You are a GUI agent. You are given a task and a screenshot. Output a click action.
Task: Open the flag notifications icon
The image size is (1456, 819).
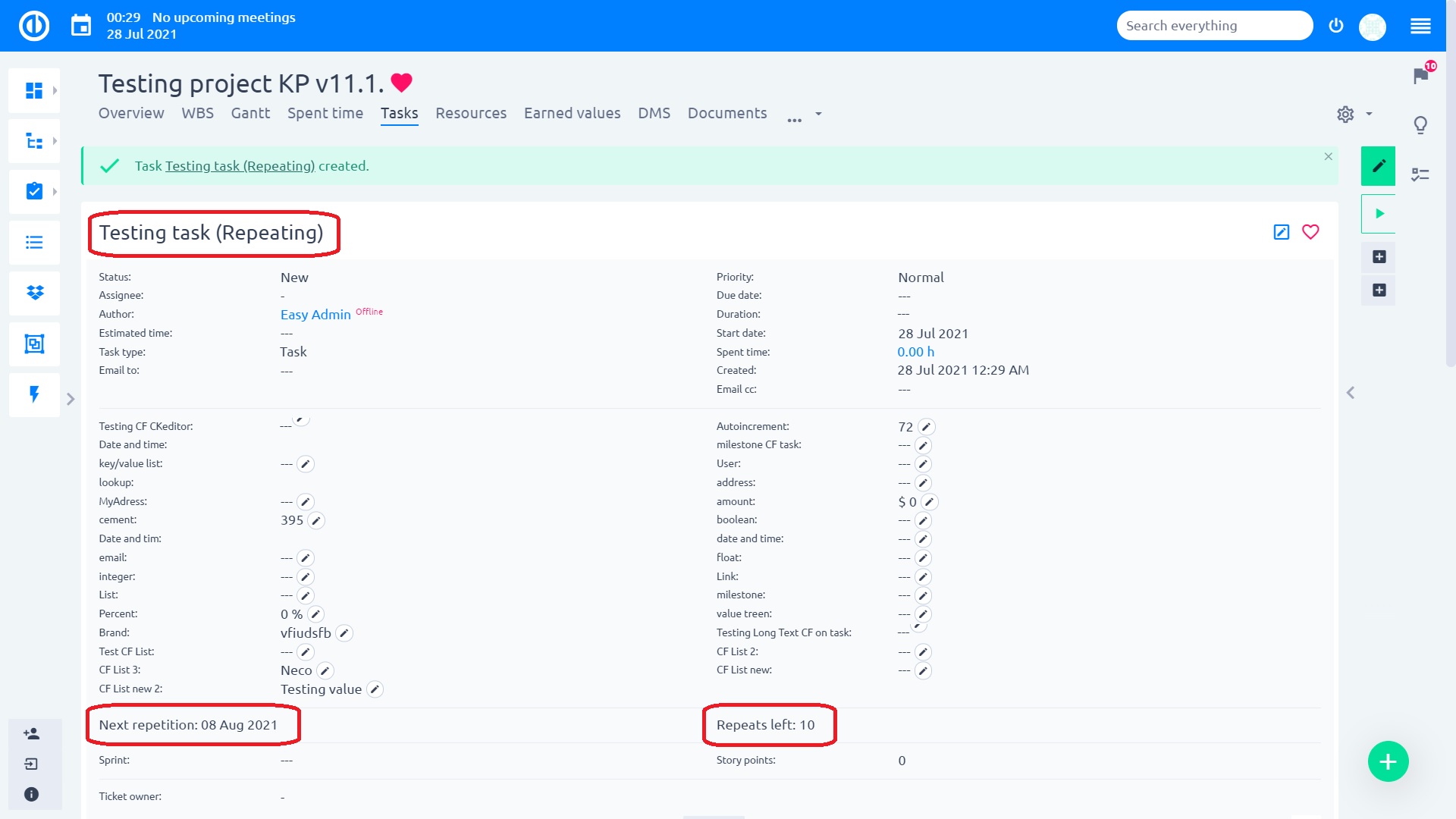click(1420, 75)
